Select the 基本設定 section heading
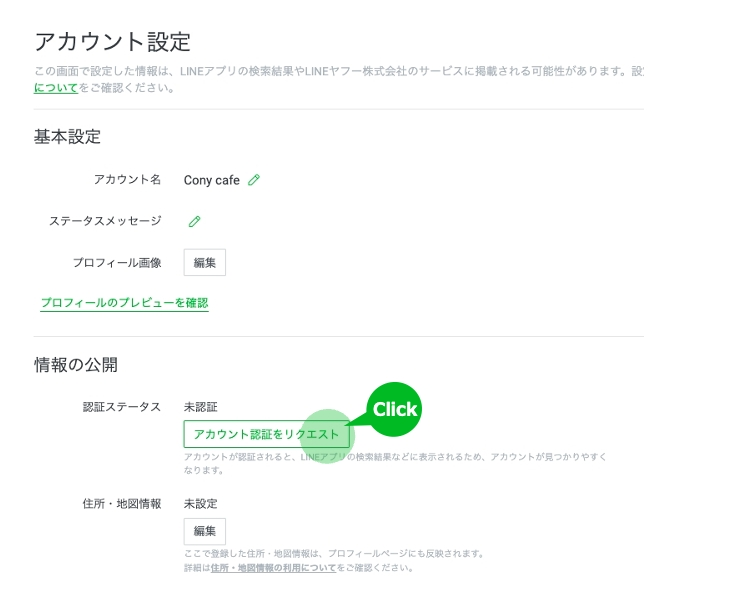The image size is (732, 603). (67, 137)
